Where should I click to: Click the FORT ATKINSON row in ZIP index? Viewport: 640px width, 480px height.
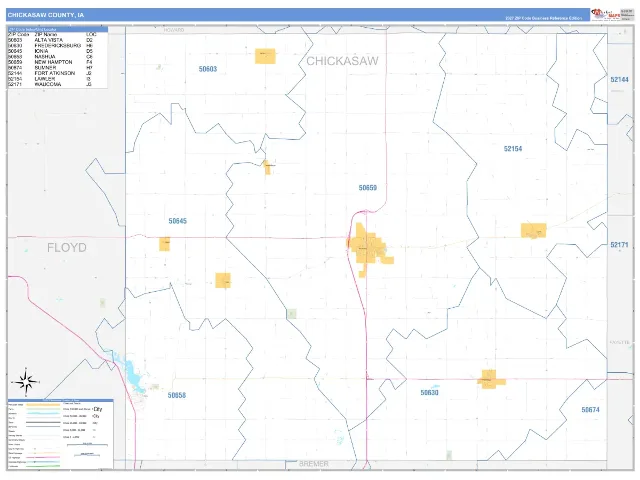51,73
